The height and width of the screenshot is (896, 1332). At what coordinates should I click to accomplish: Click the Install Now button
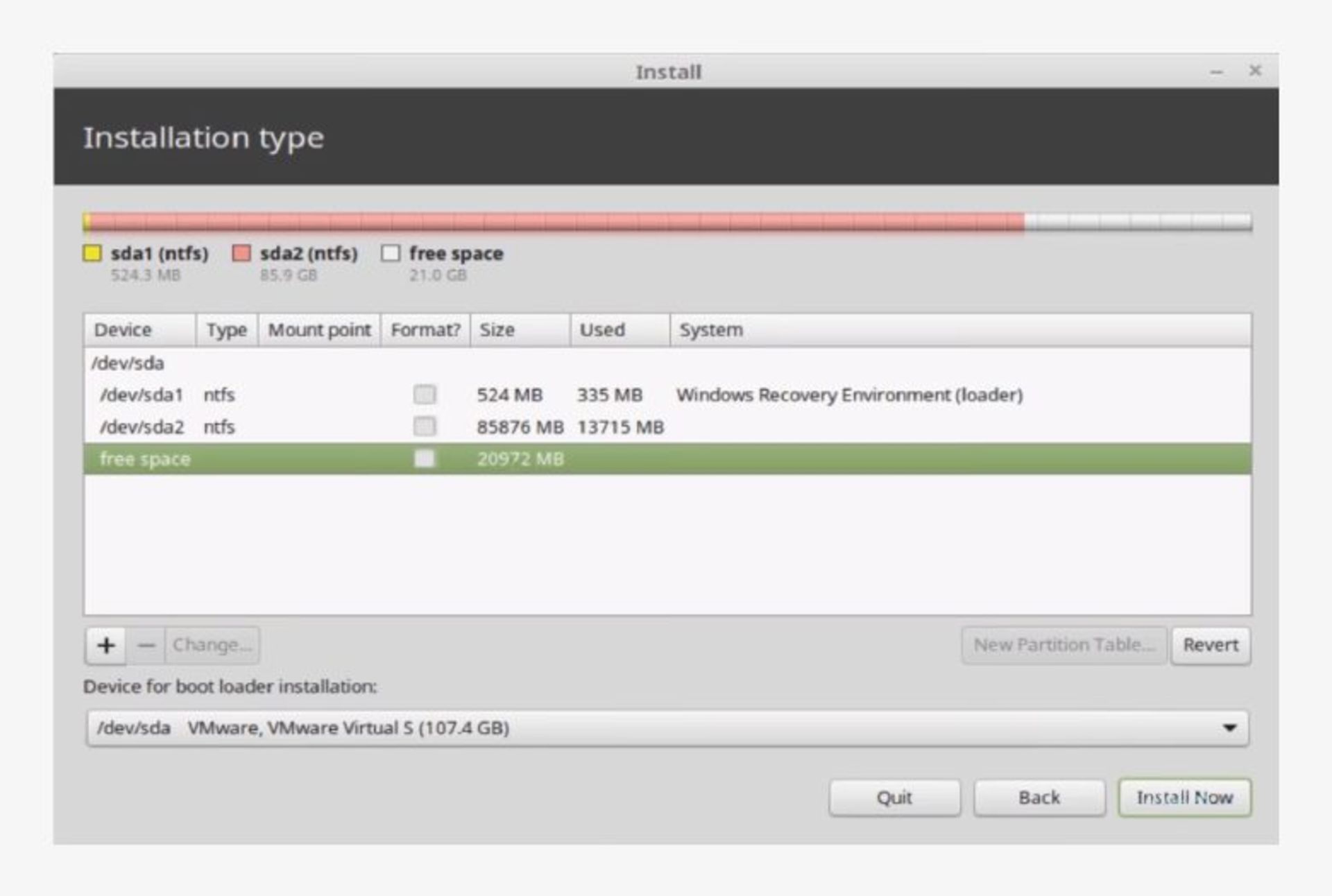click(x=1185, y=798)
